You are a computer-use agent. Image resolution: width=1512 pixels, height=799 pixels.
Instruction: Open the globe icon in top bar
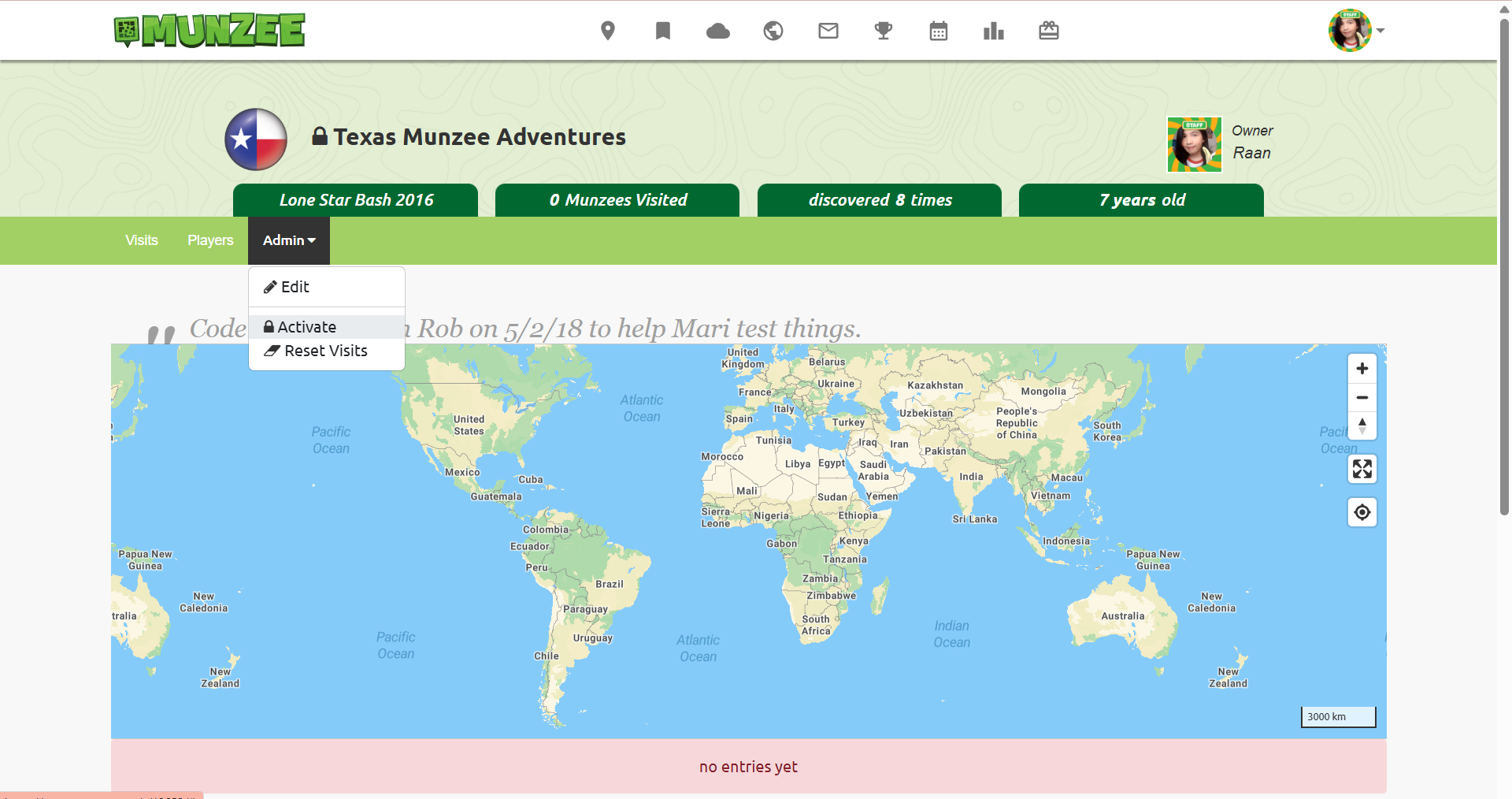coord(773,31)
